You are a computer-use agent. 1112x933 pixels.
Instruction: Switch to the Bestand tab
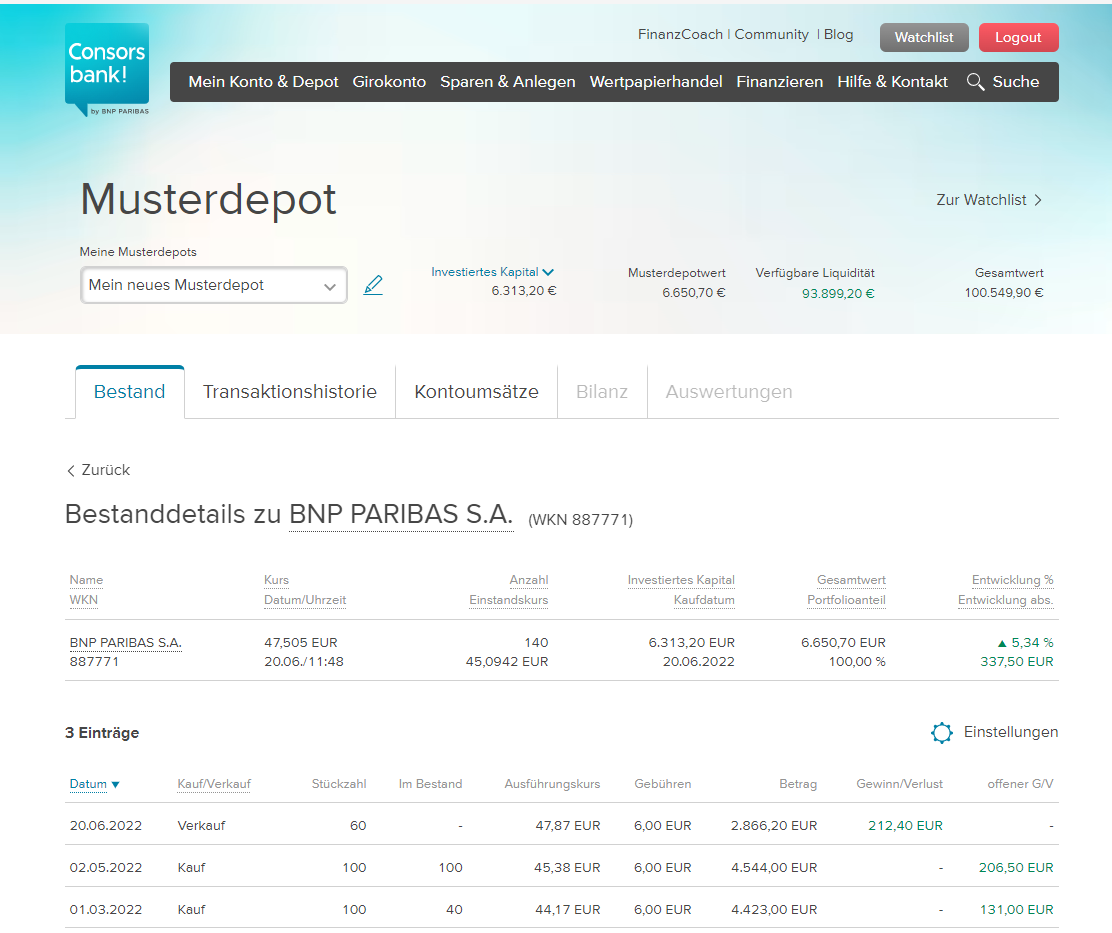[x=130, y=392]
